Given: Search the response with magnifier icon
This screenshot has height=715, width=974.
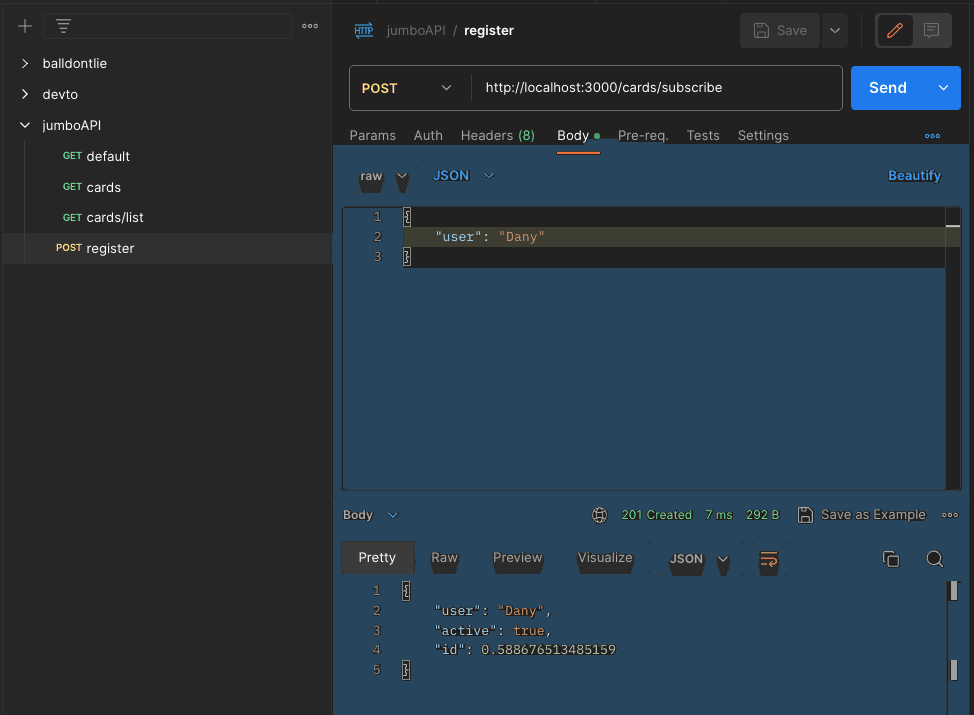Looking at the screenshot, I should [934, 559].
